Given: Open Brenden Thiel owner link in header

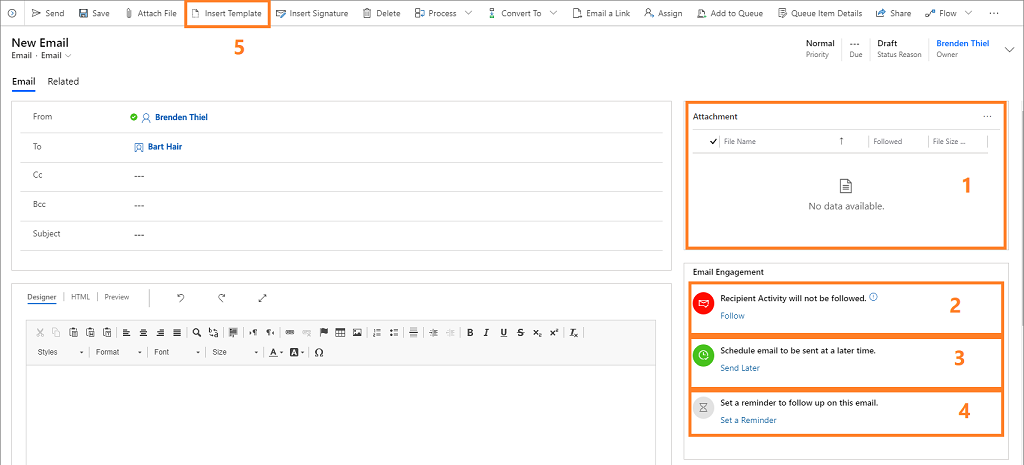Looking at the screenshot, I should (963, 43).
